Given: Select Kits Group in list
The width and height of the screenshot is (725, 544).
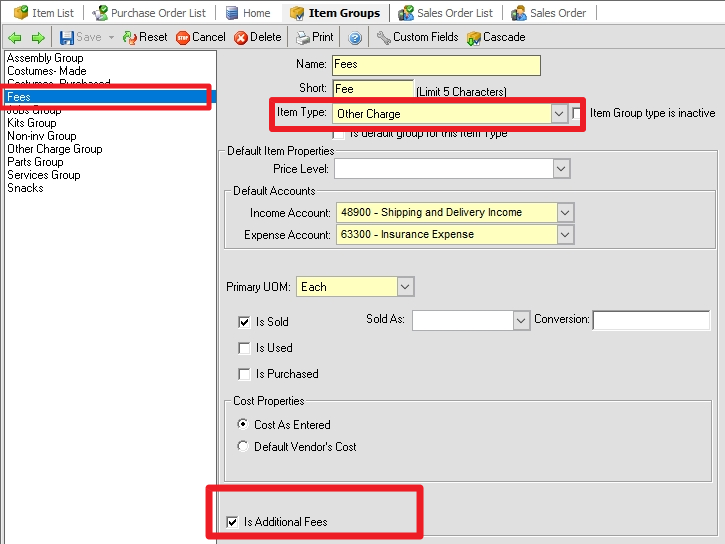Looking at the screenshot, I should point(32,123).
